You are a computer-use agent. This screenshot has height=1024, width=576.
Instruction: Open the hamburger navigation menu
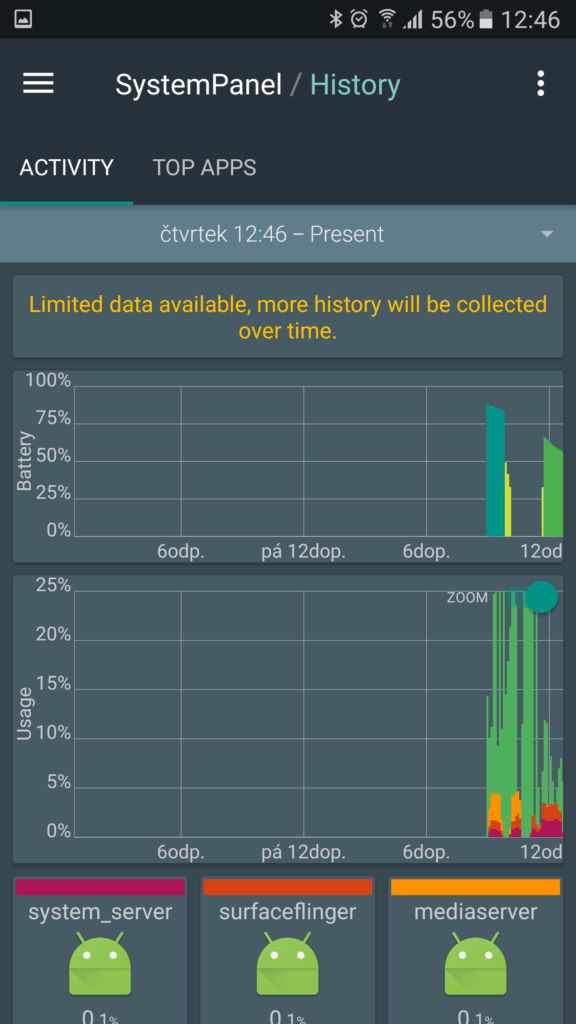(x=39, y=84)
